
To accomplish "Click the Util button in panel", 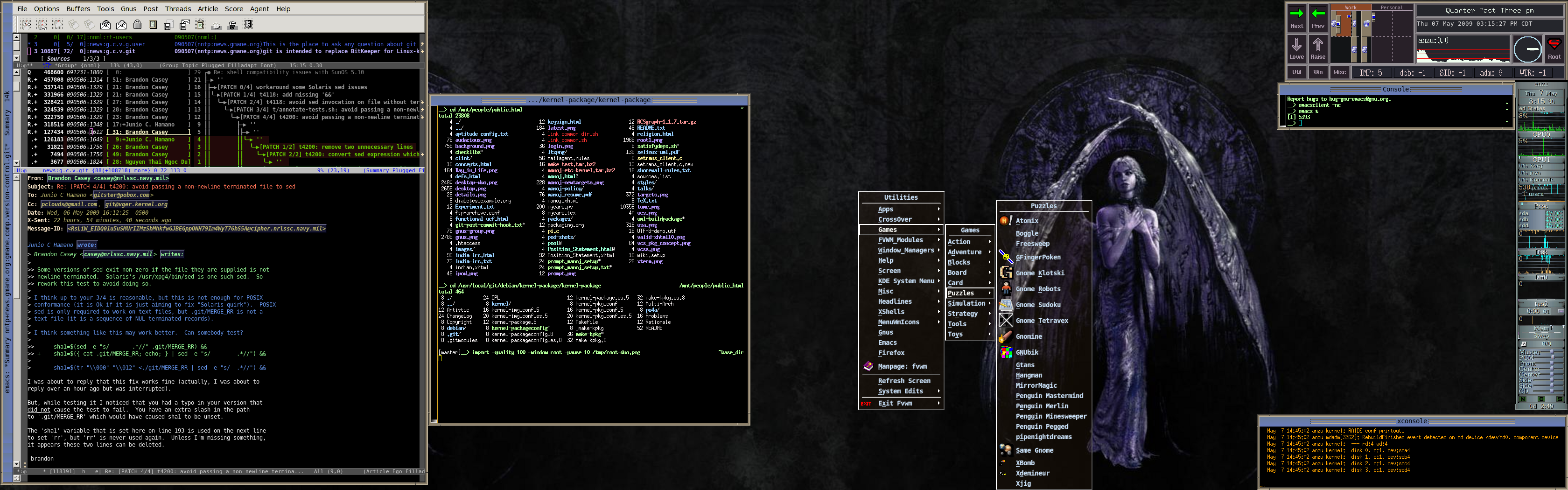I will pyautogui.click(x=1296, y=72).
